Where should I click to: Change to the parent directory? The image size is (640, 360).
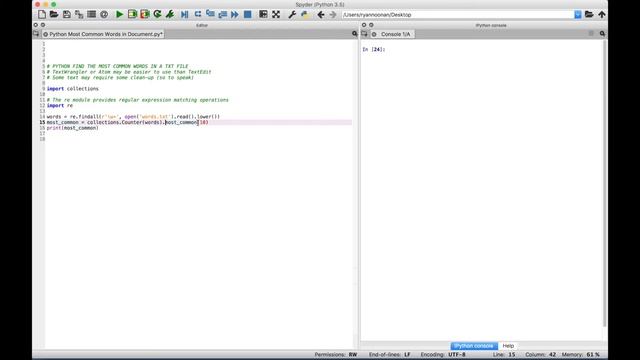tap(602, 15)
